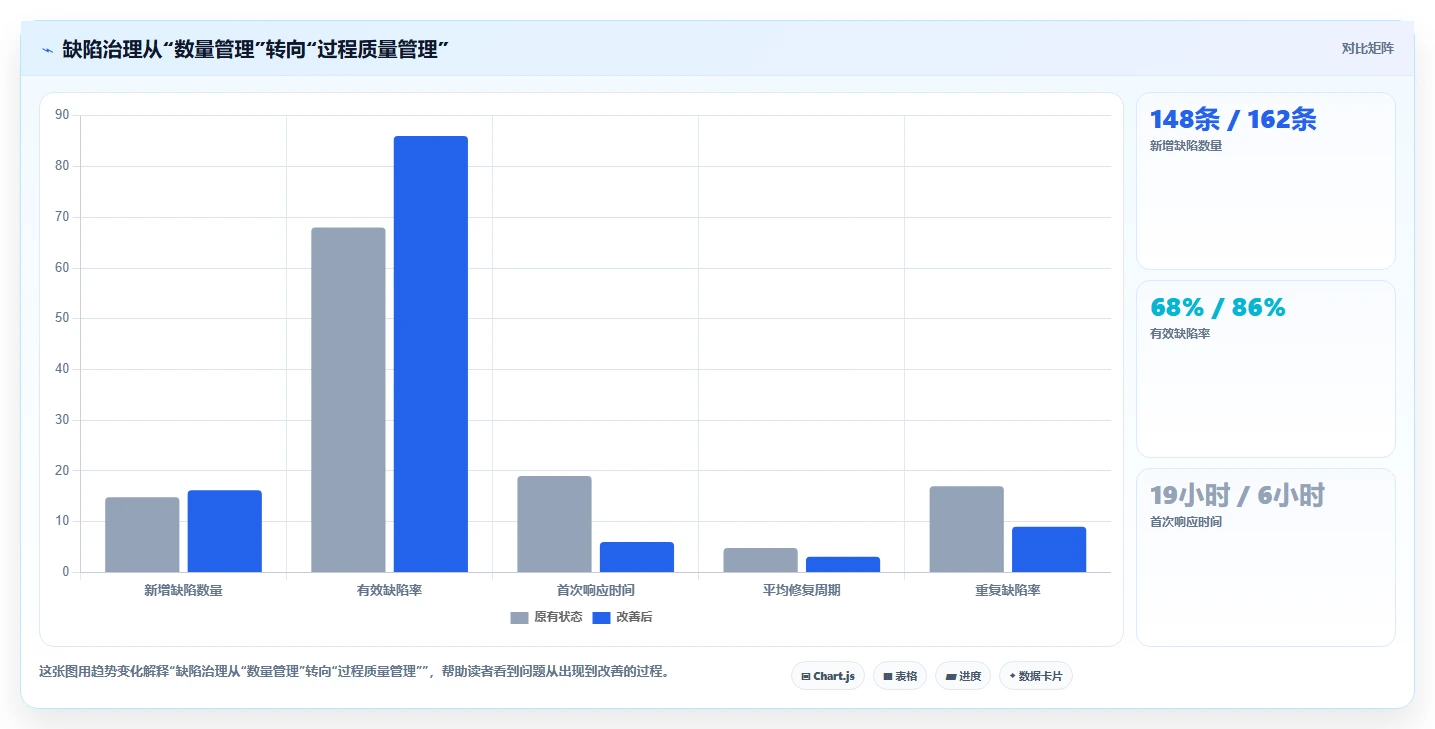
Task: Click the 进度 tag pill
Action: (x=963, y=676)
